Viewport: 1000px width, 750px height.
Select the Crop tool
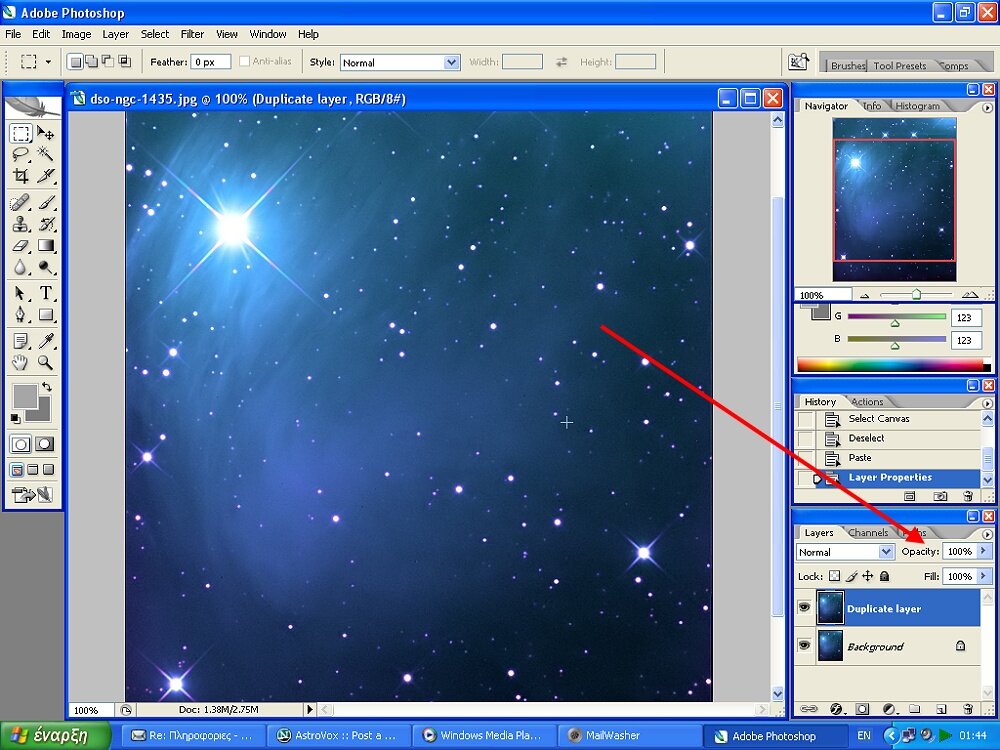[x=20, y=176]
